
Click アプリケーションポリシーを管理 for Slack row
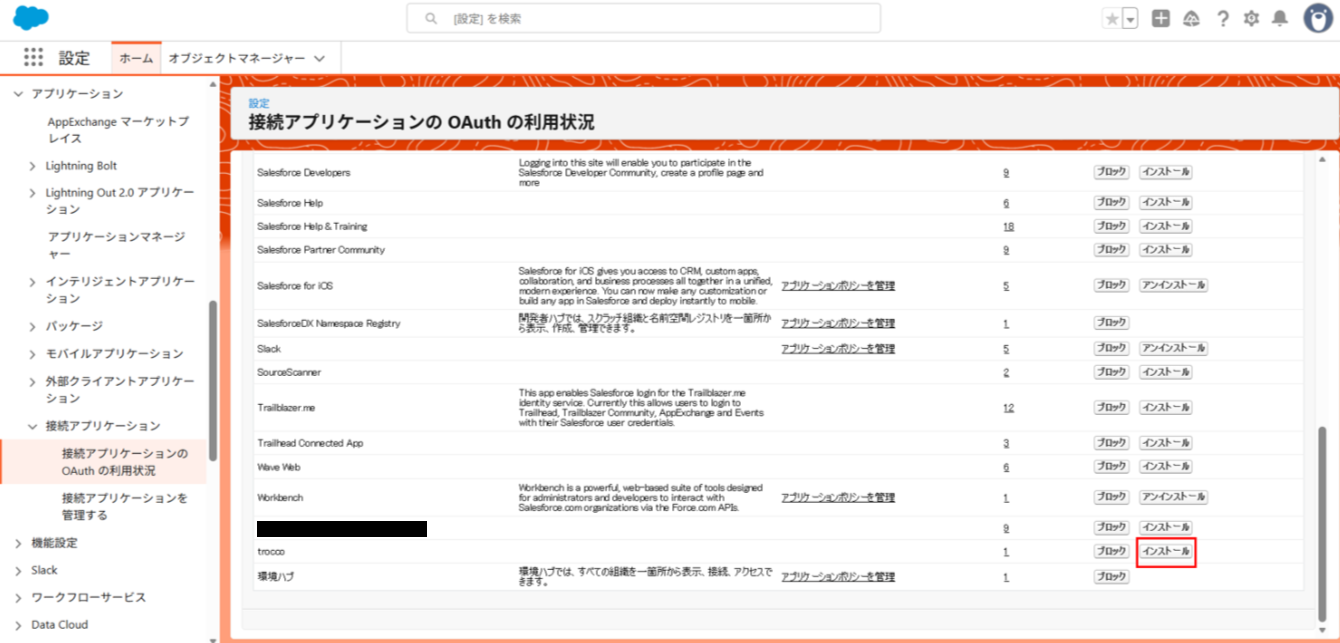click(x=838, y=349)
